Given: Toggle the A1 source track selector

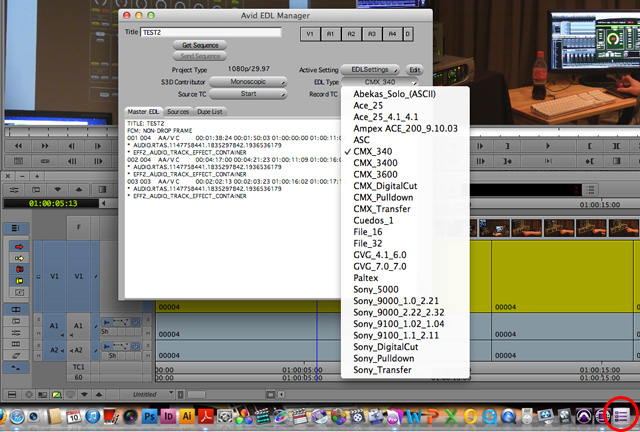Looking at the screenshot, I should (x=54, y=326).
